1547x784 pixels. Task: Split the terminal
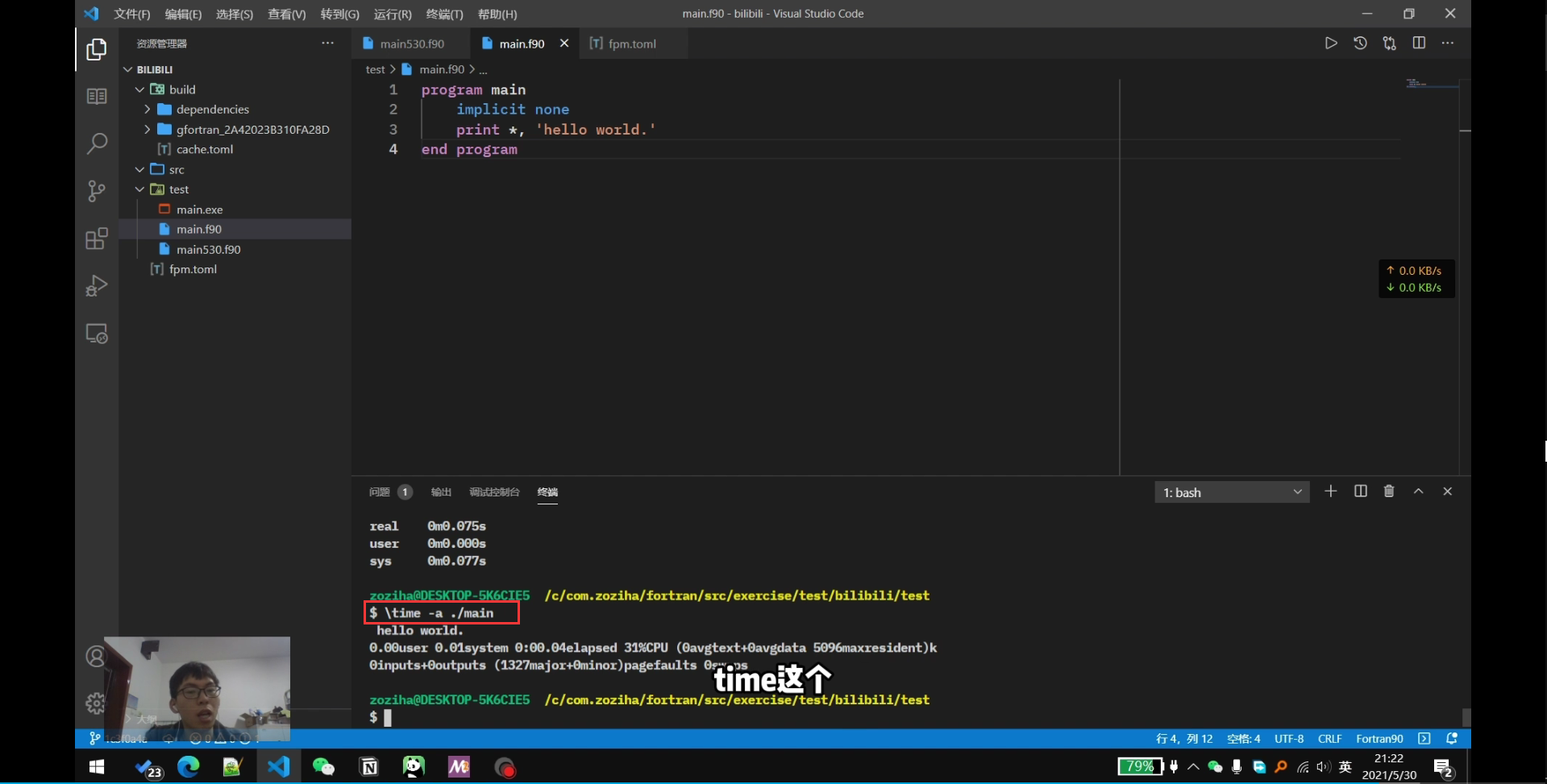click(1361, 492)
